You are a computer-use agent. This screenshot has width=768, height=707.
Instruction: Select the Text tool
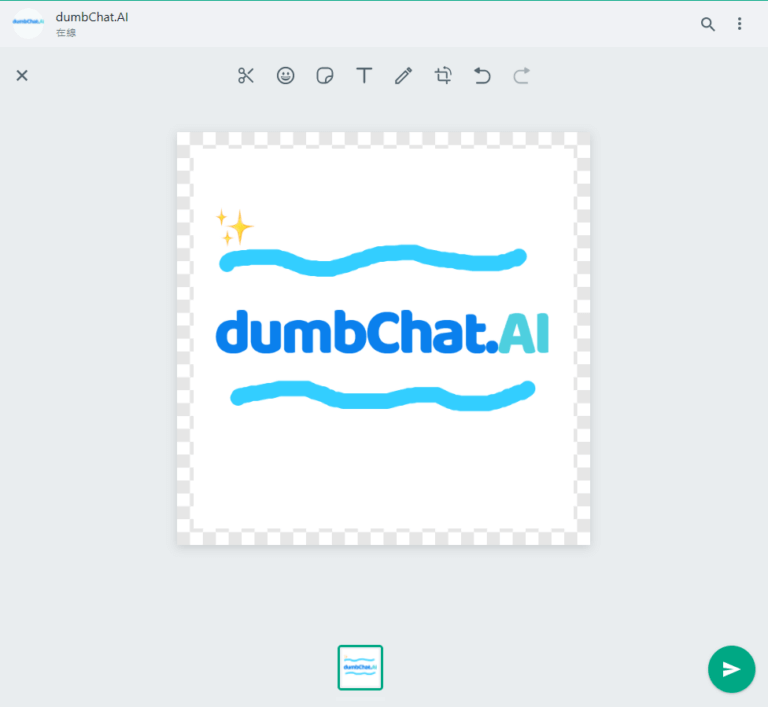[x=364, y=76]
